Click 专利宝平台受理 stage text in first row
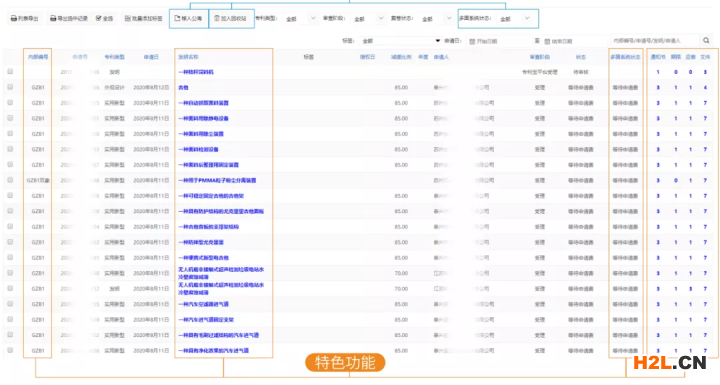Image resolution: width=720 pixels, height=385 pixels. (x=540, y=72)
